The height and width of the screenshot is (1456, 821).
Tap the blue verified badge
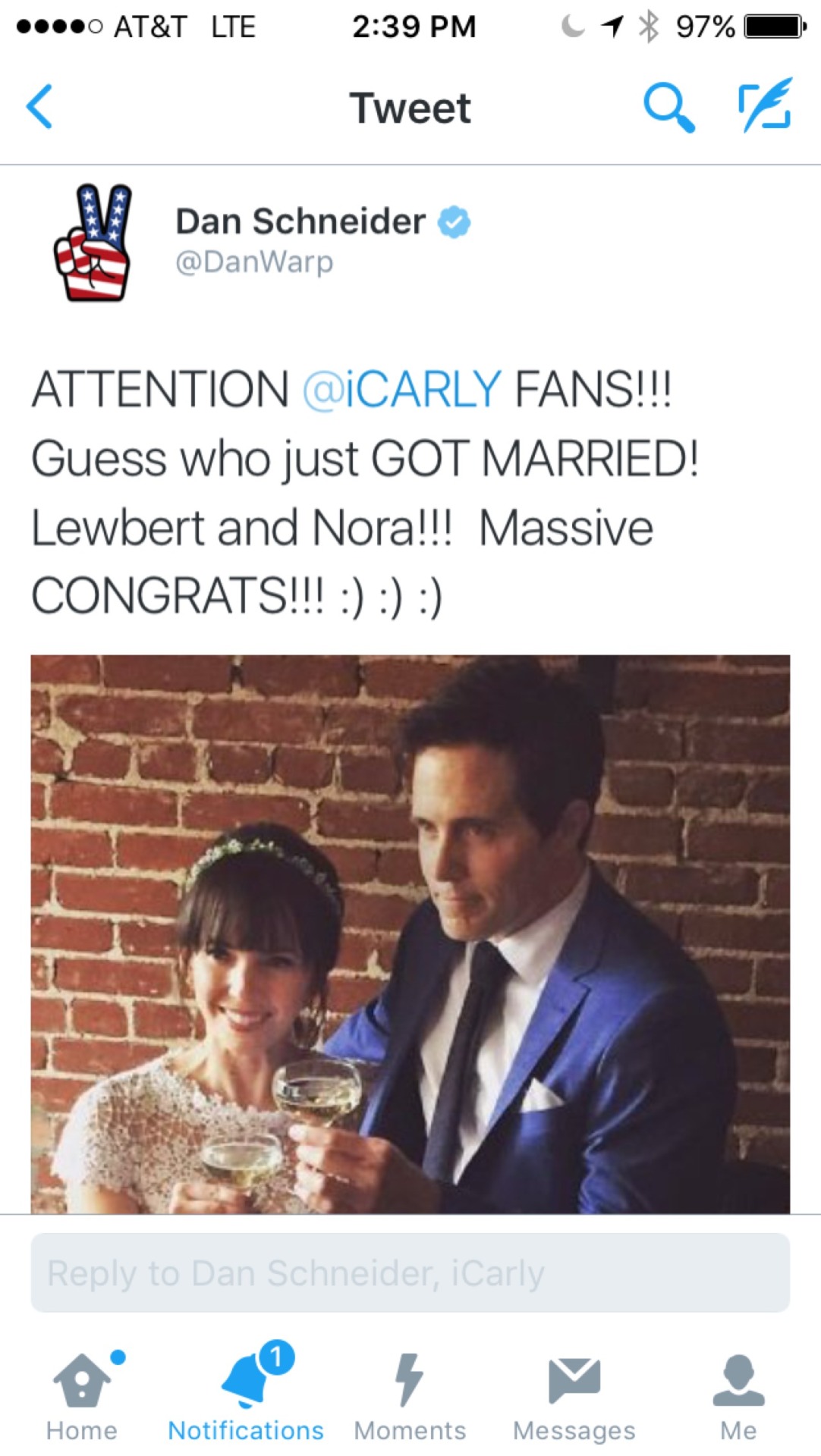[454, 222]
